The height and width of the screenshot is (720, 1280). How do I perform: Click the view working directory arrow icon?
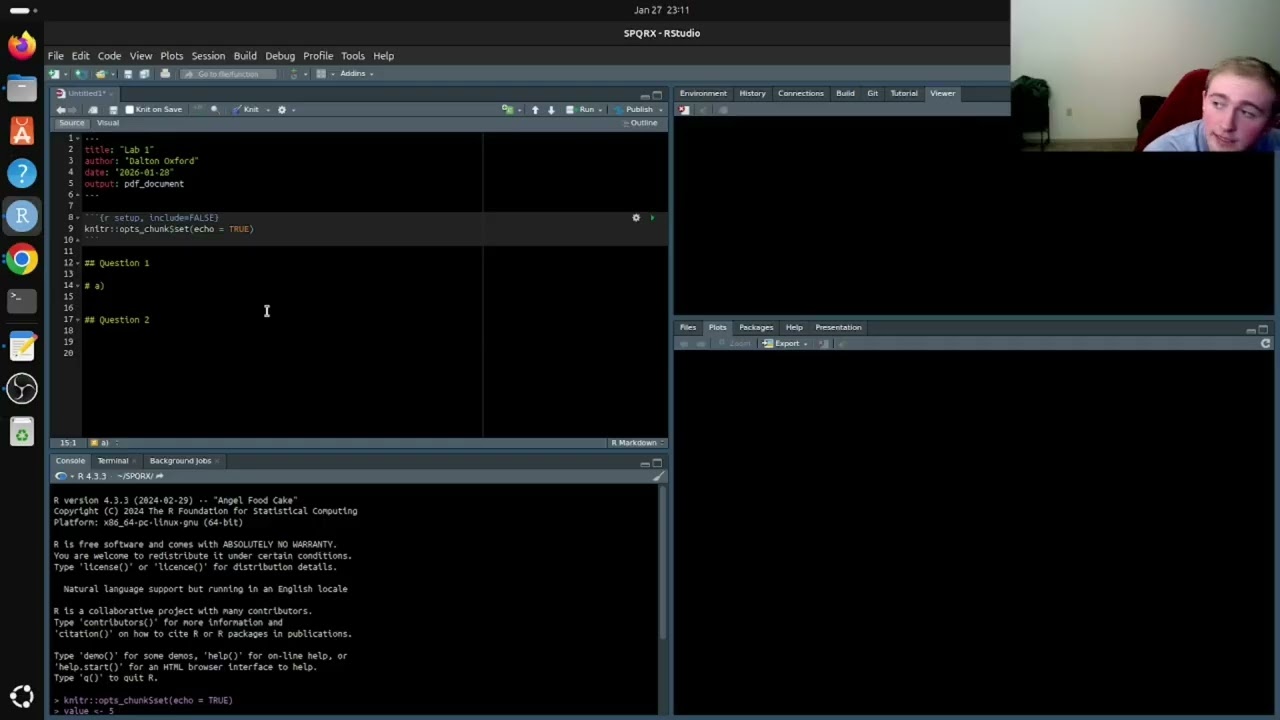(x=159, y=476)
